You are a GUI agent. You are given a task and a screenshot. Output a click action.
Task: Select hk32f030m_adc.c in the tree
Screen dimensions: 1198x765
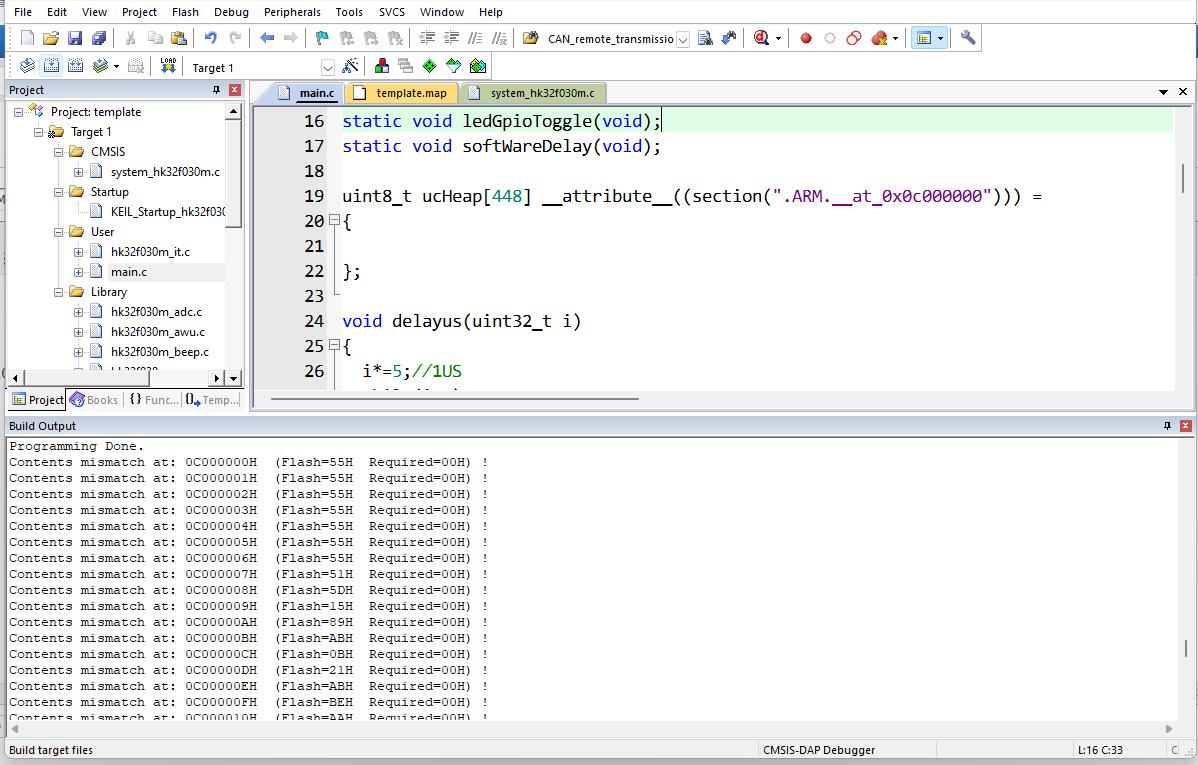pyautogui.click(x=156, y=312)
